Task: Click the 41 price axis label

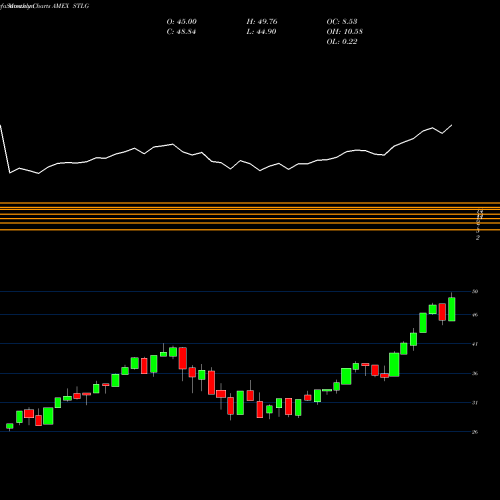Action: coord(475,344)
